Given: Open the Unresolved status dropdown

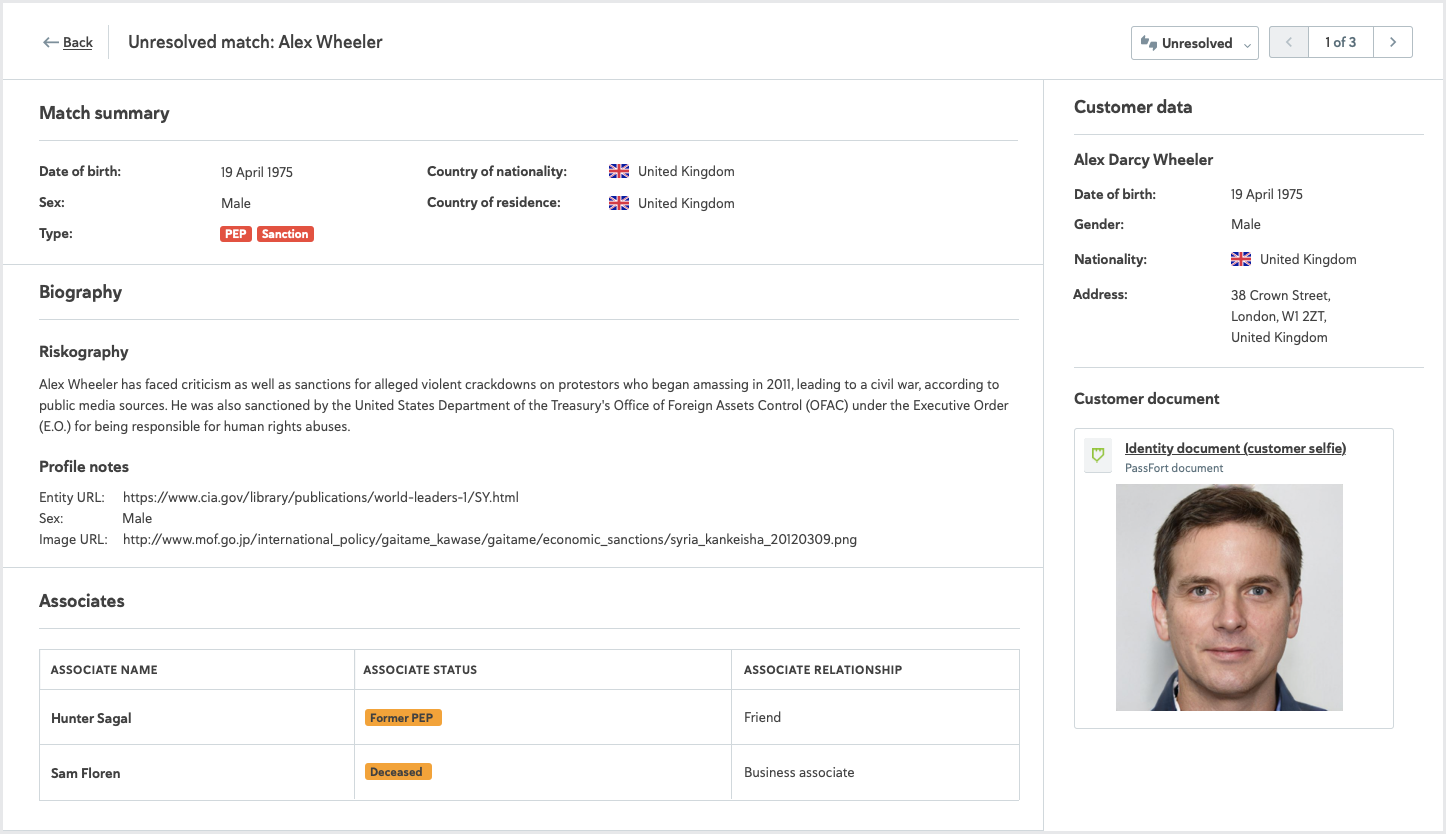Looking at the screenshot, I should pos(1194,43).
